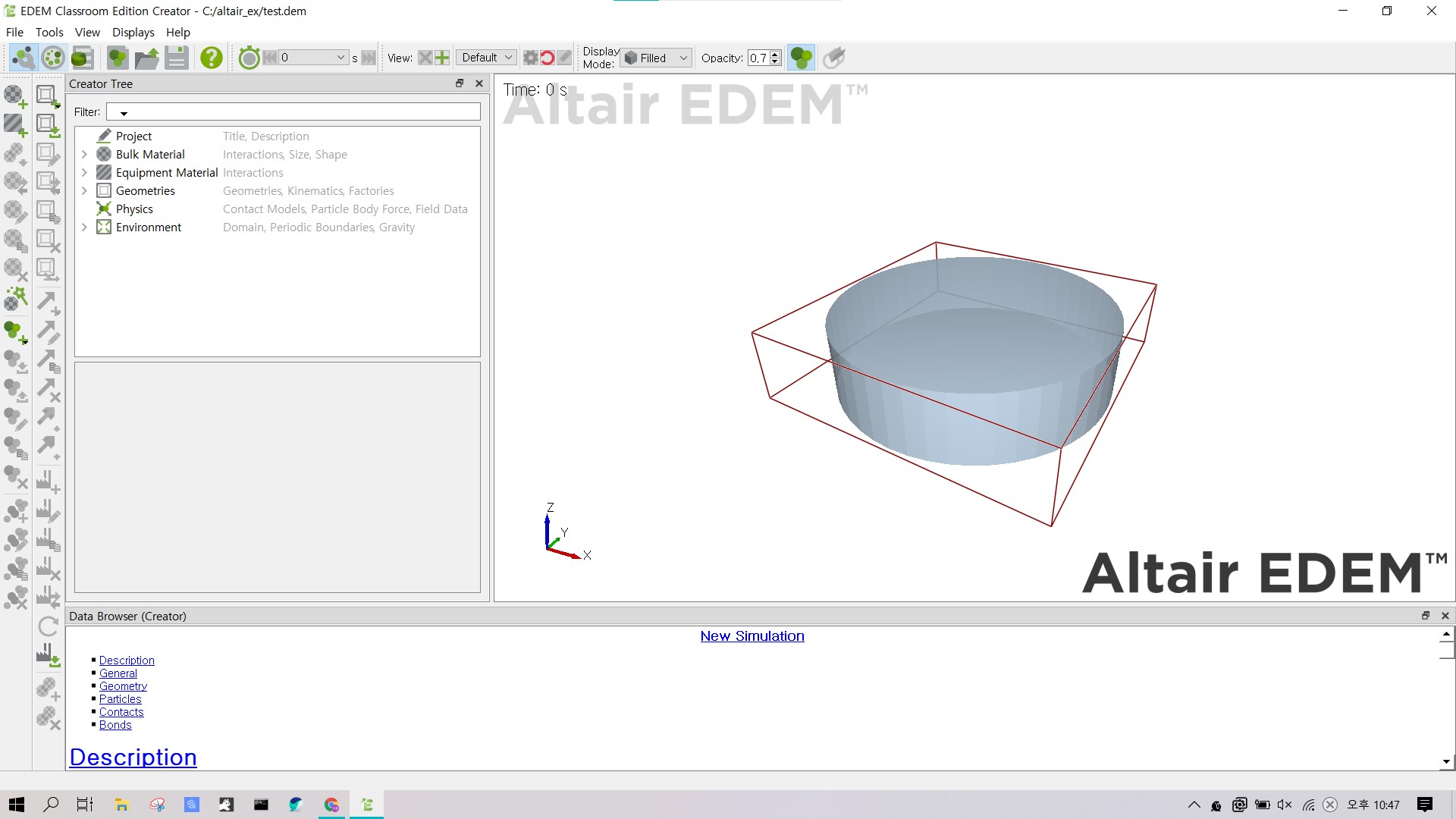Add a new equipment material
Viewport: 1456px width, 819px height.
15,124
